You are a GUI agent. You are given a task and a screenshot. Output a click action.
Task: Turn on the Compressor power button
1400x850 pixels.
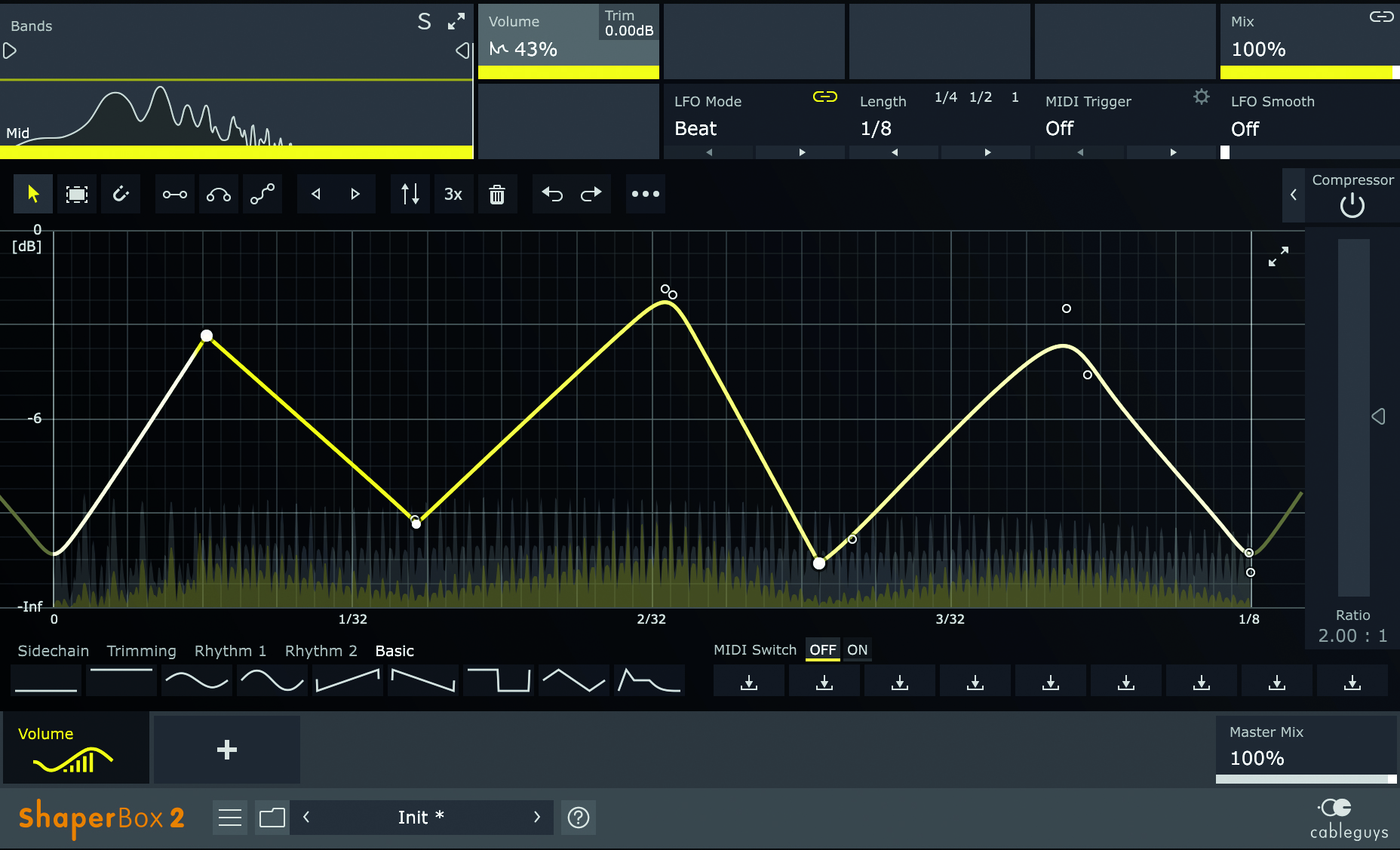(x=1352, y=205)
